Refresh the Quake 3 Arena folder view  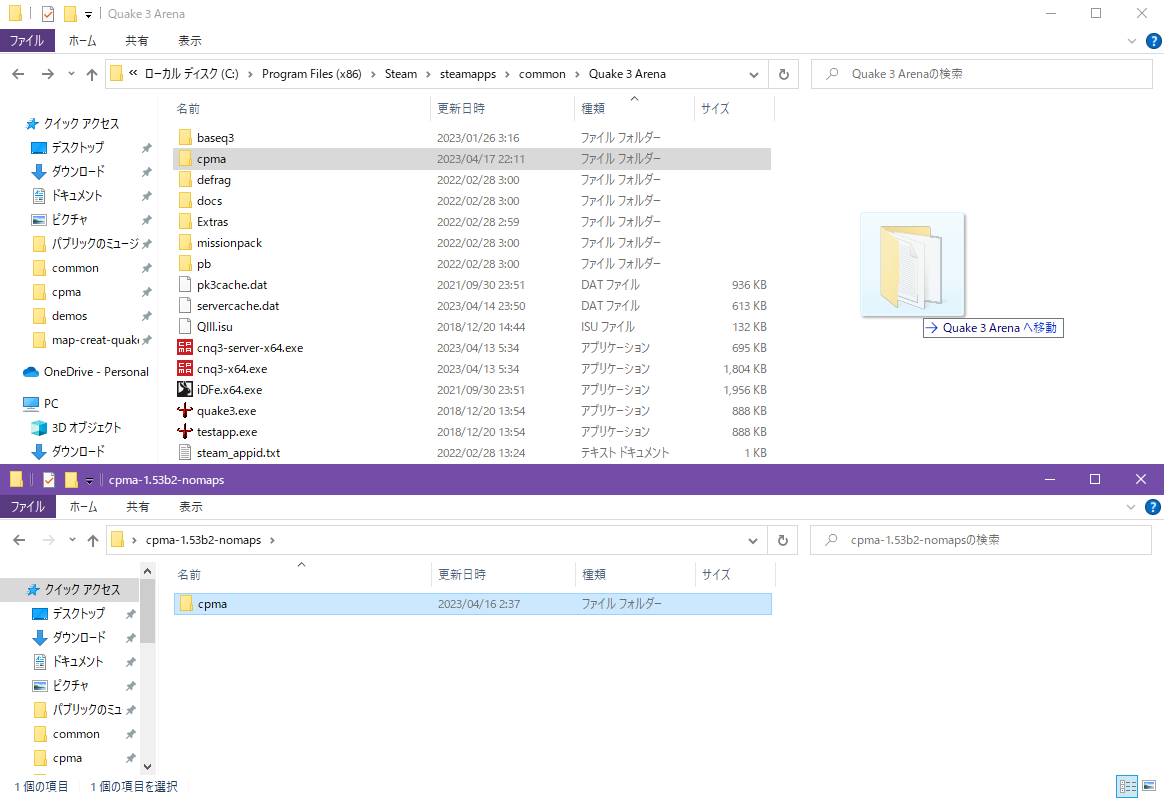point(783,74)
